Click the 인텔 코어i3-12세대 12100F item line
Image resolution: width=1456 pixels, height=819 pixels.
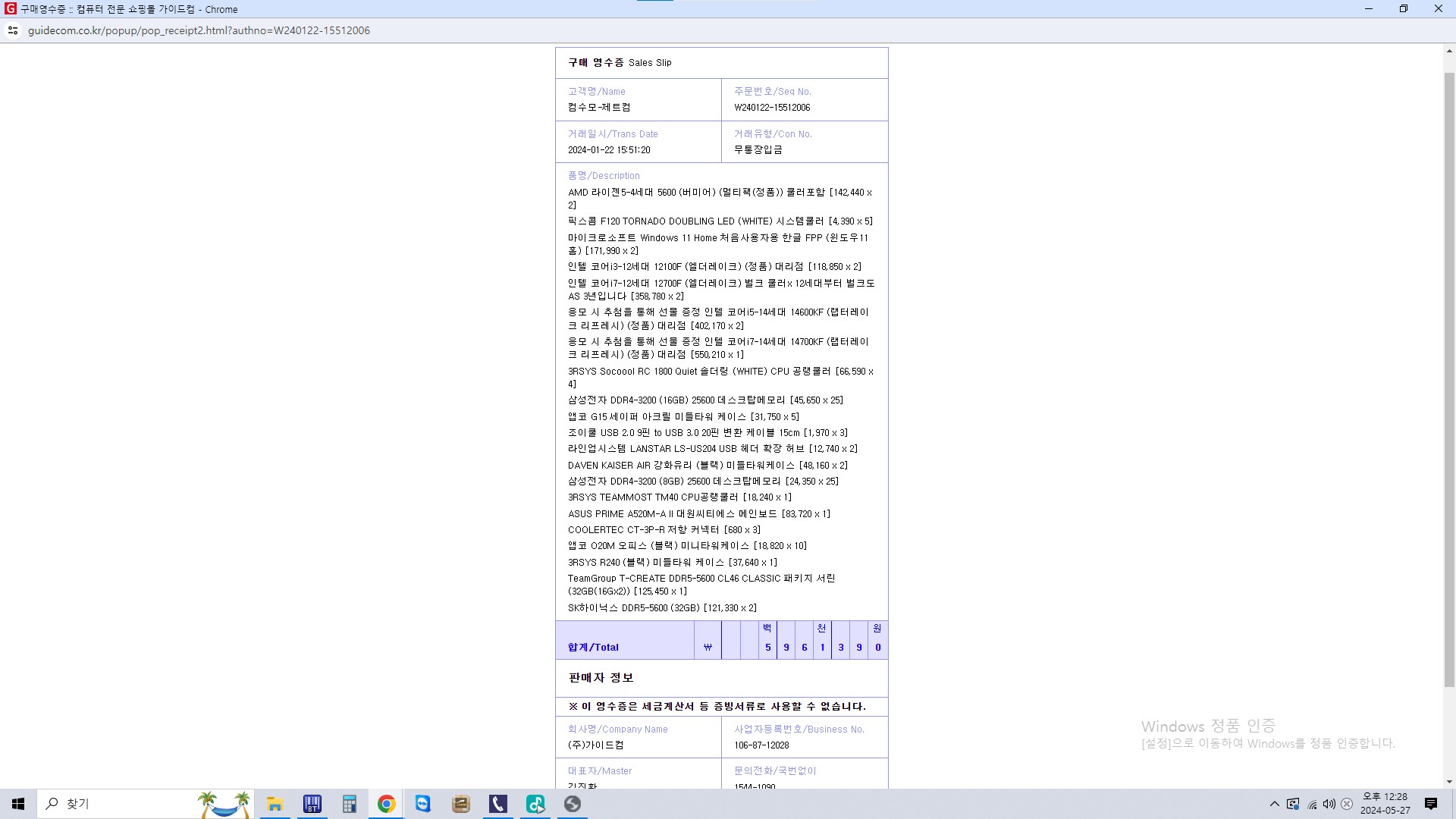tap(714, 267)
